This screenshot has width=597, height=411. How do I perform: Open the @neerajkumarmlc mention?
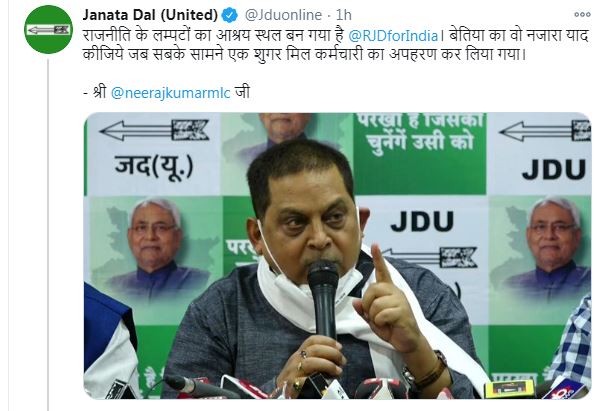click(x=171, y=93)
